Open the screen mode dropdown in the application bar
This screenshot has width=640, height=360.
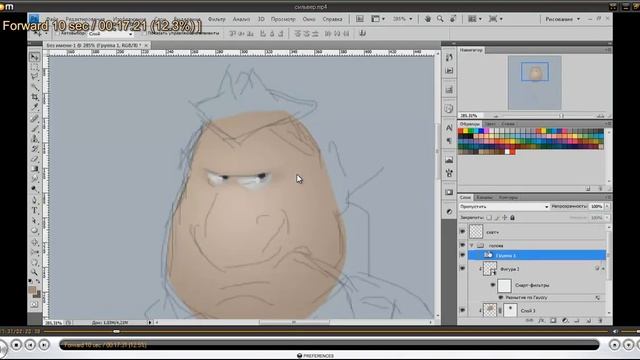(x=496, y=19)
